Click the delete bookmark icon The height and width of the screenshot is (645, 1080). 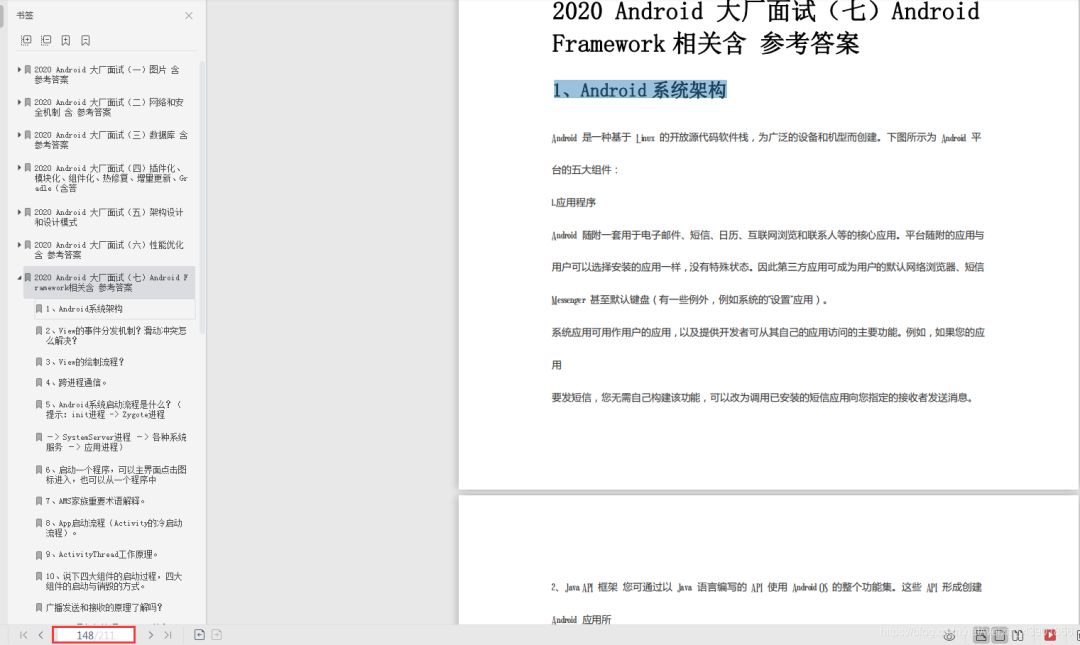86,40
